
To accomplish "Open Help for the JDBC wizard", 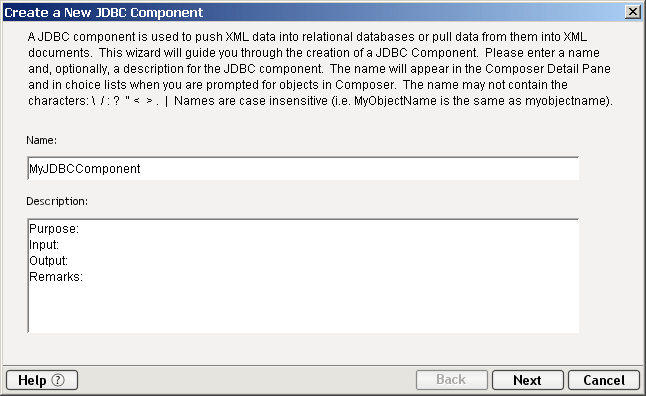I will [x=42, y=380].
